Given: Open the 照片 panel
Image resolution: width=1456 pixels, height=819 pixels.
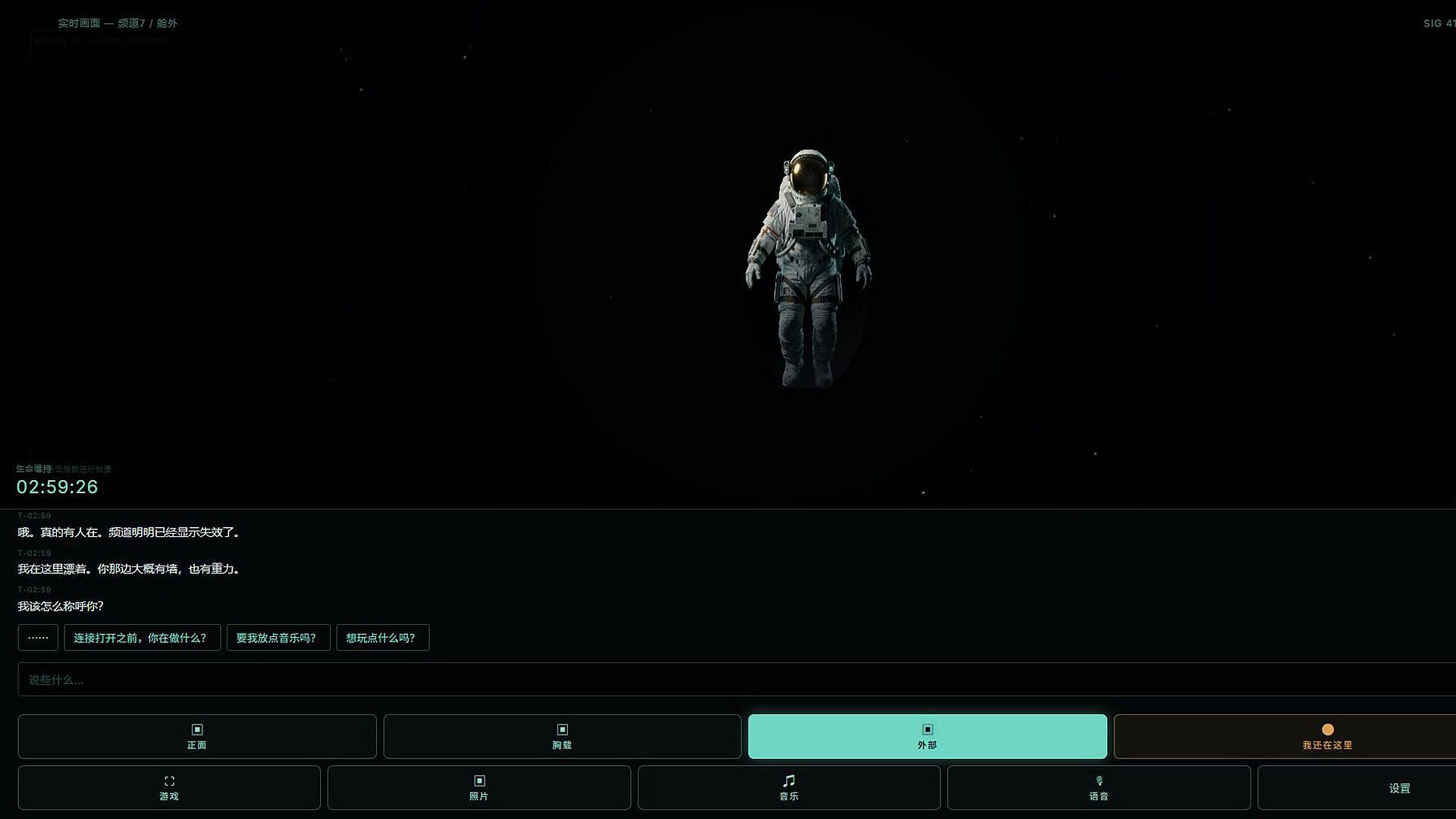Looking at the screenshot, I should coord(479,788).
